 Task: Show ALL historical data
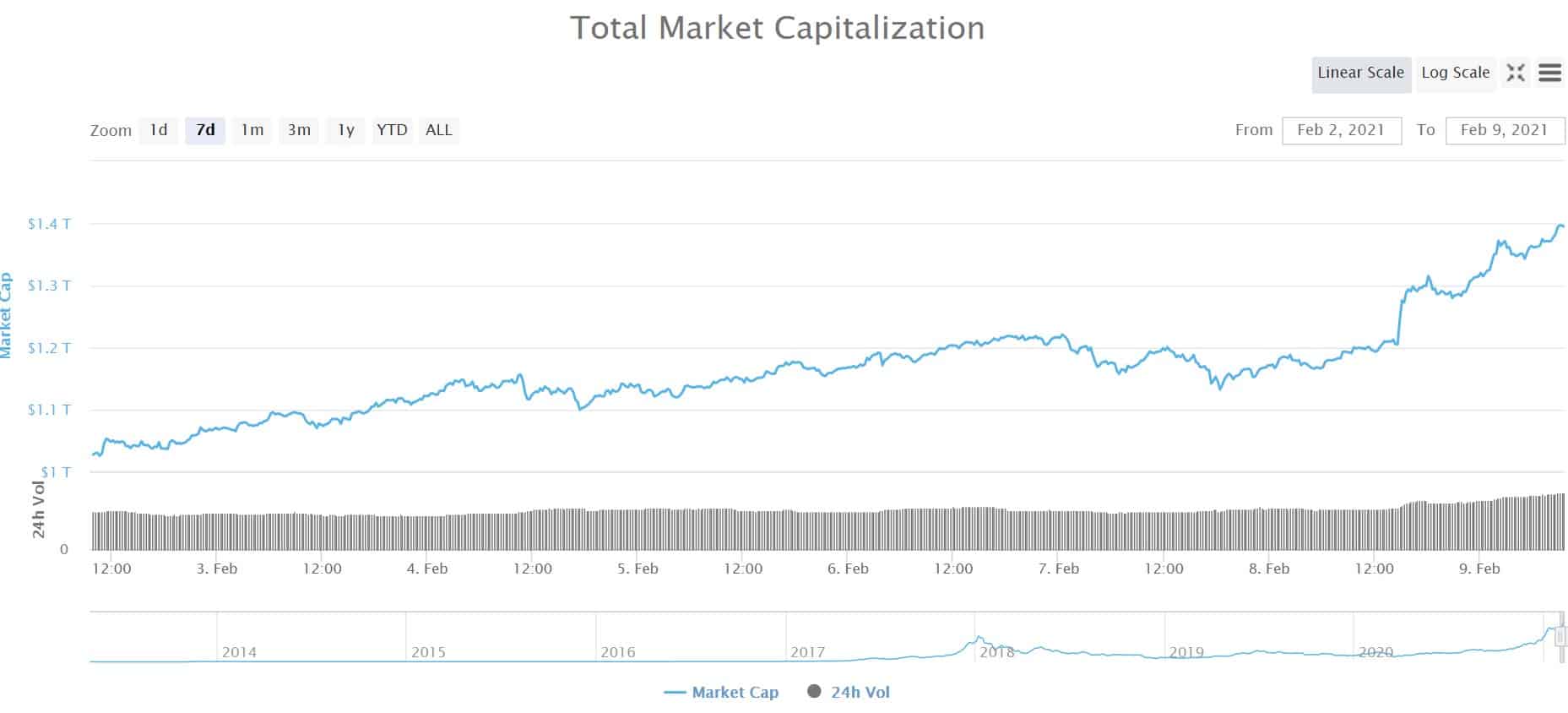click(x=438, y=130)
